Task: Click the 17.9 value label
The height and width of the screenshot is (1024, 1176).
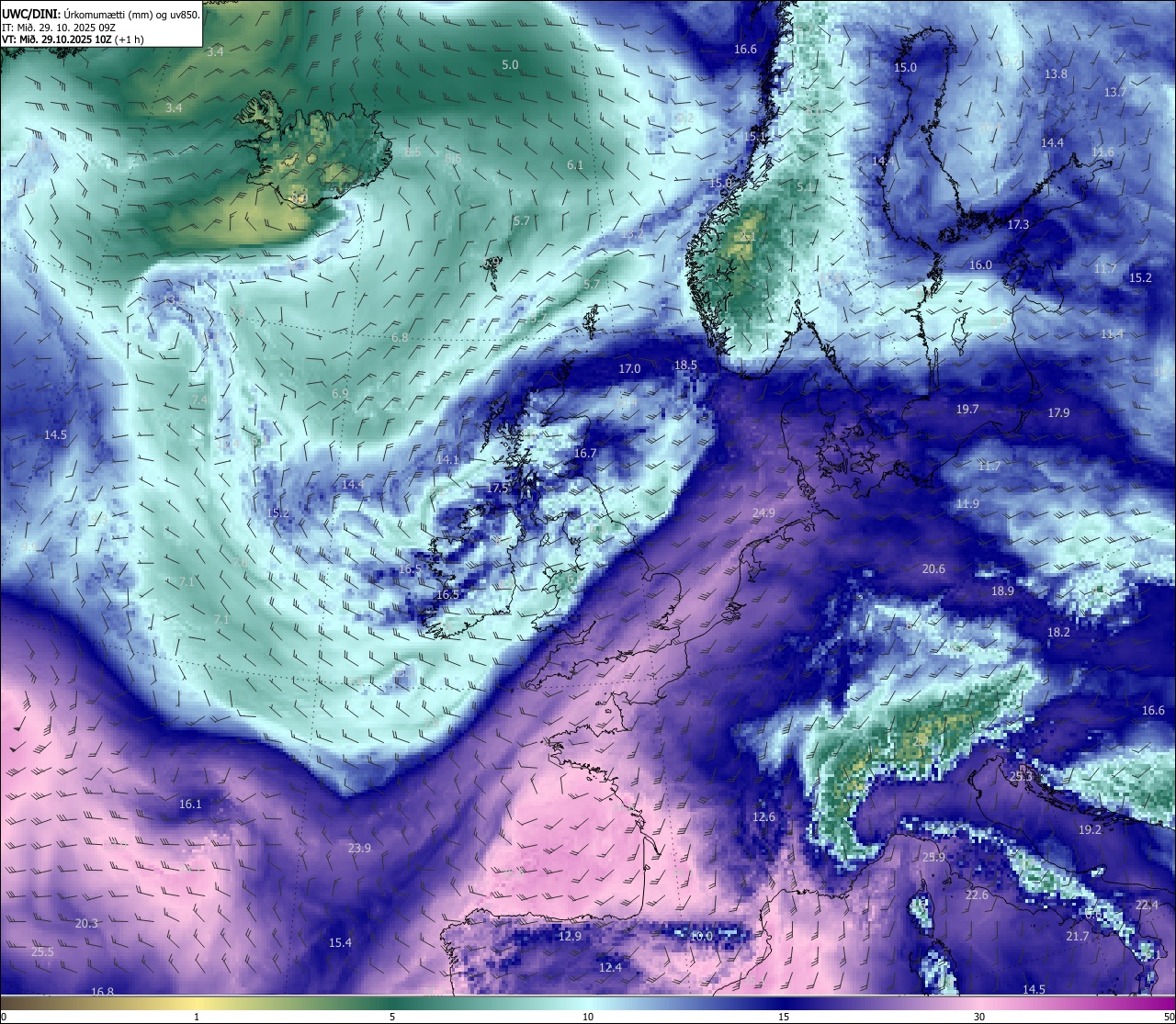Action: (1058, 413)
